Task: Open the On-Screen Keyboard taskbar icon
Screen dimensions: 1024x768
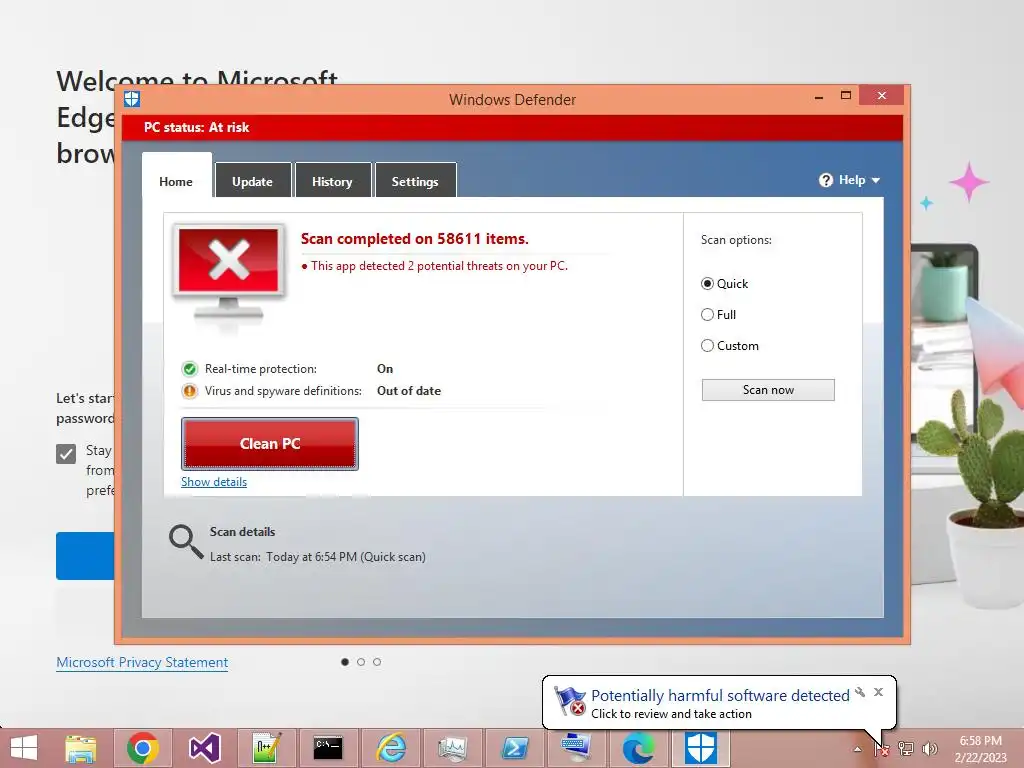Action: (576, 748)
